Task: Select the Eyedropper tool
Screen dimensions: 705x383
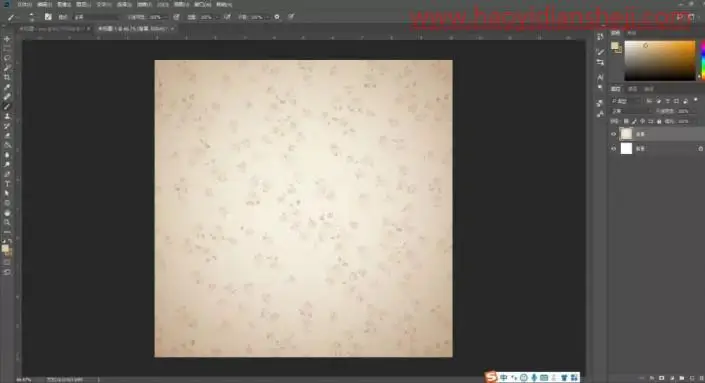Action: click(7, 87)
